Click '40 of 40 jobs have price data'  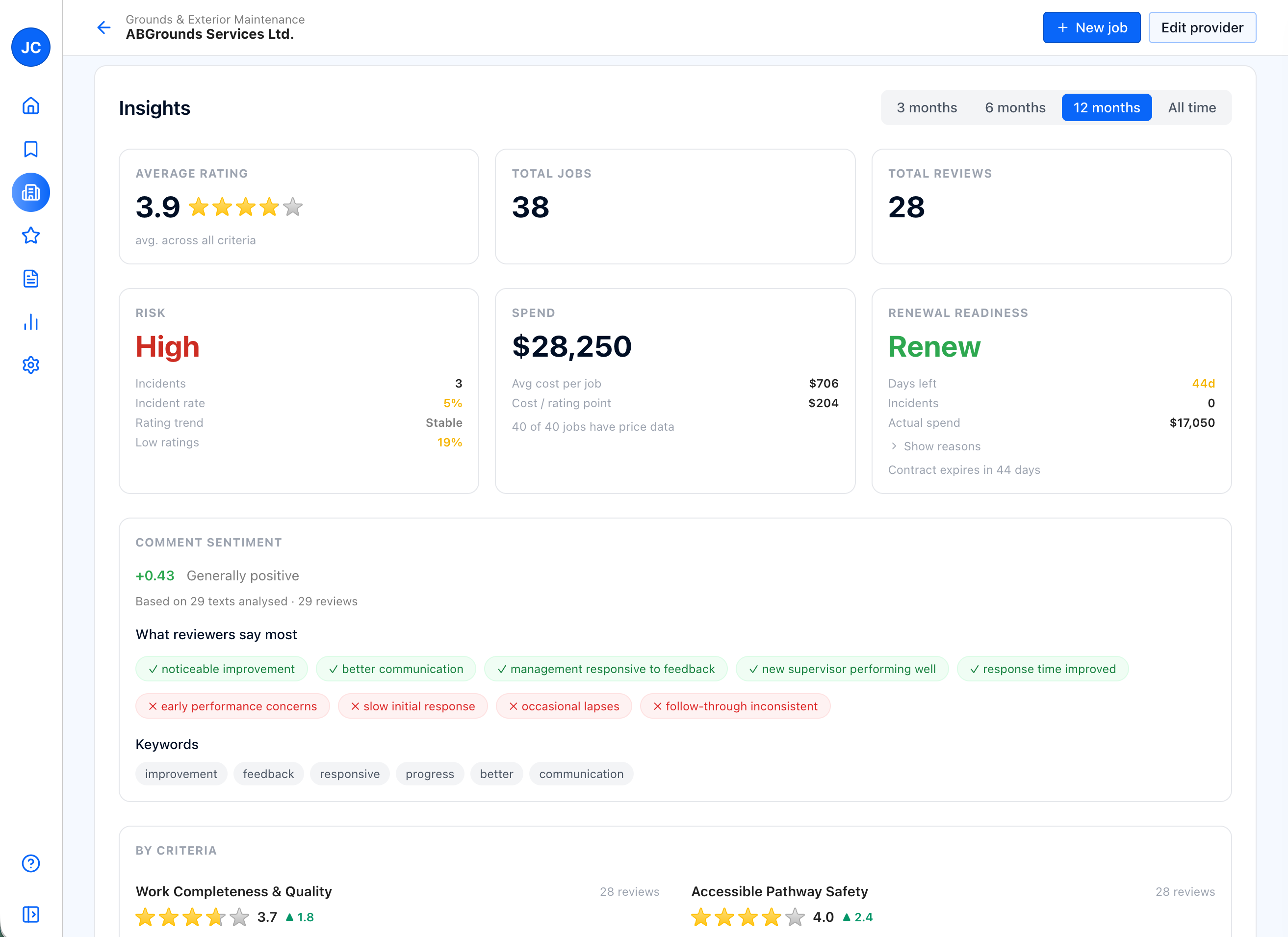coord(592,426)
